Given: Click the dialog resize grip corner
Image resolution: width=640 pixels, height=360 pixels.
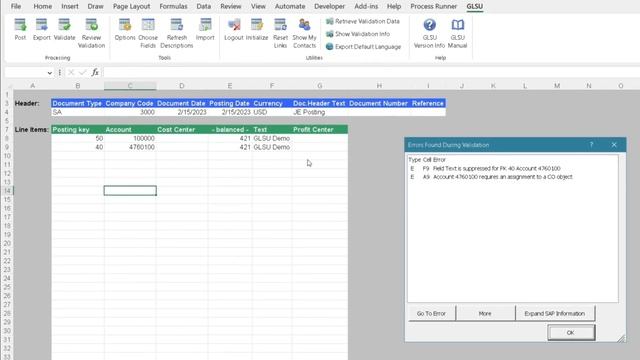Looking at the screenshot, I should click(x=621, y=338).
